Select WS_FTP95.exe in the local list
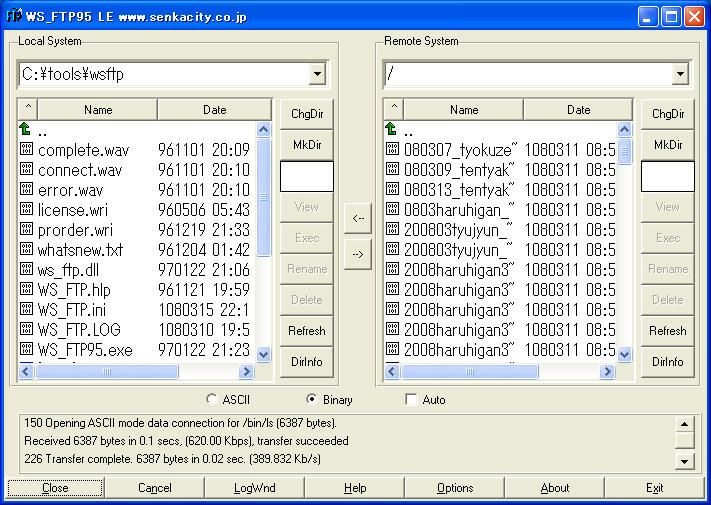711x505 pixels. point(85,350)
